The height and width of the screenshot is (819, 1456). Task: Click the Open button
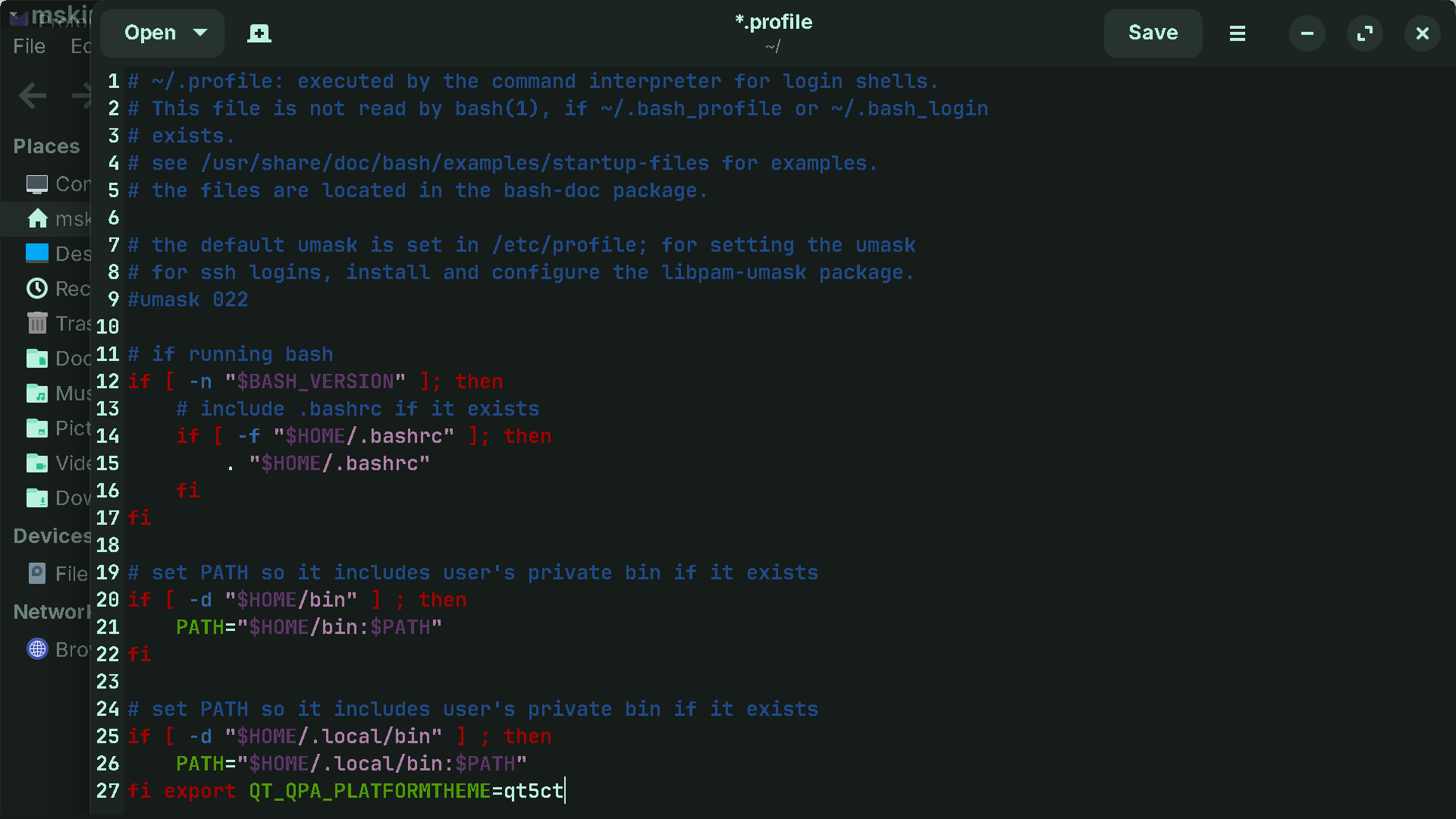(x=150, y=33)
